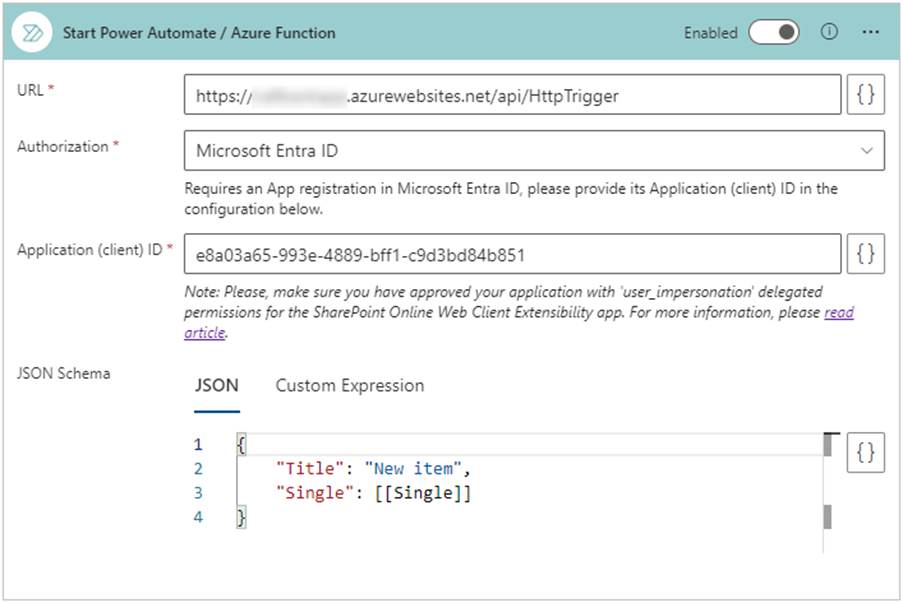Click the Start Power Automate / Azure Function title
This screenshot has height=603, width=903.
199,33
